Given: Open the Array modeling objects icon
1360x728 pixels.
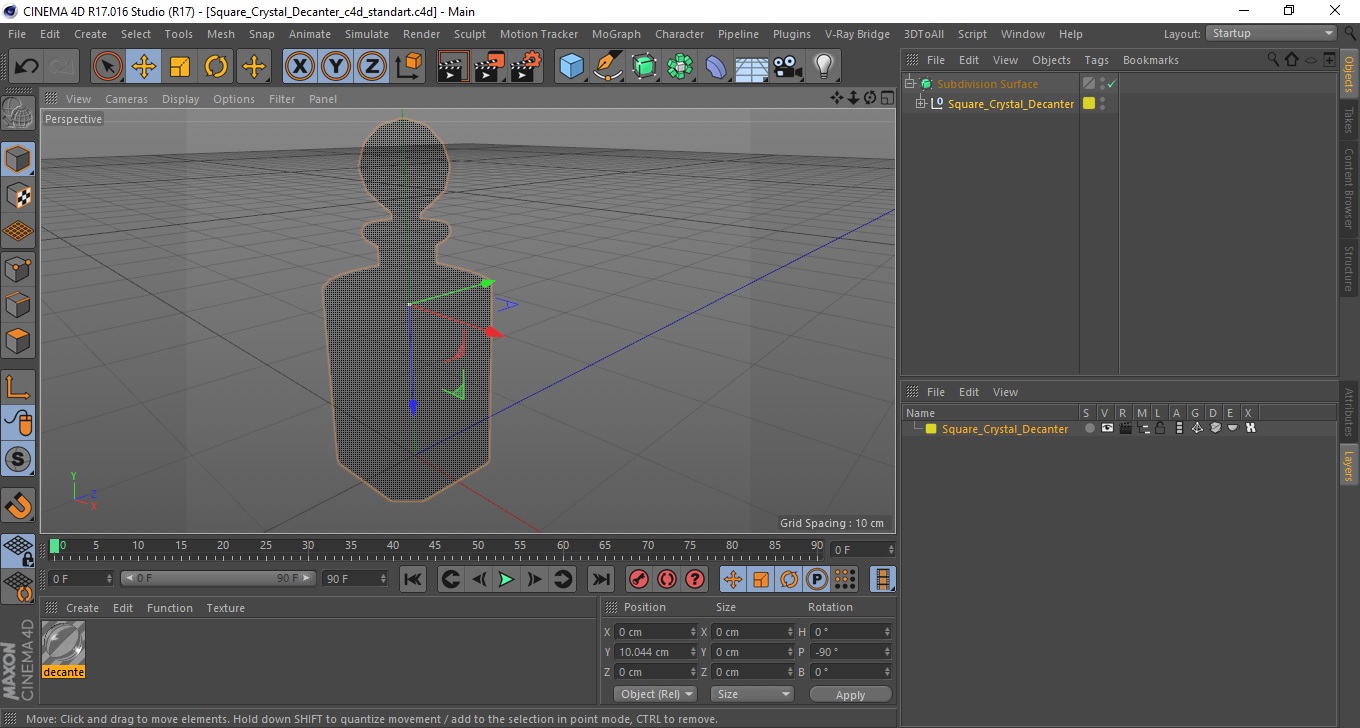Looking at the screenshot, I should coord(680,67).
